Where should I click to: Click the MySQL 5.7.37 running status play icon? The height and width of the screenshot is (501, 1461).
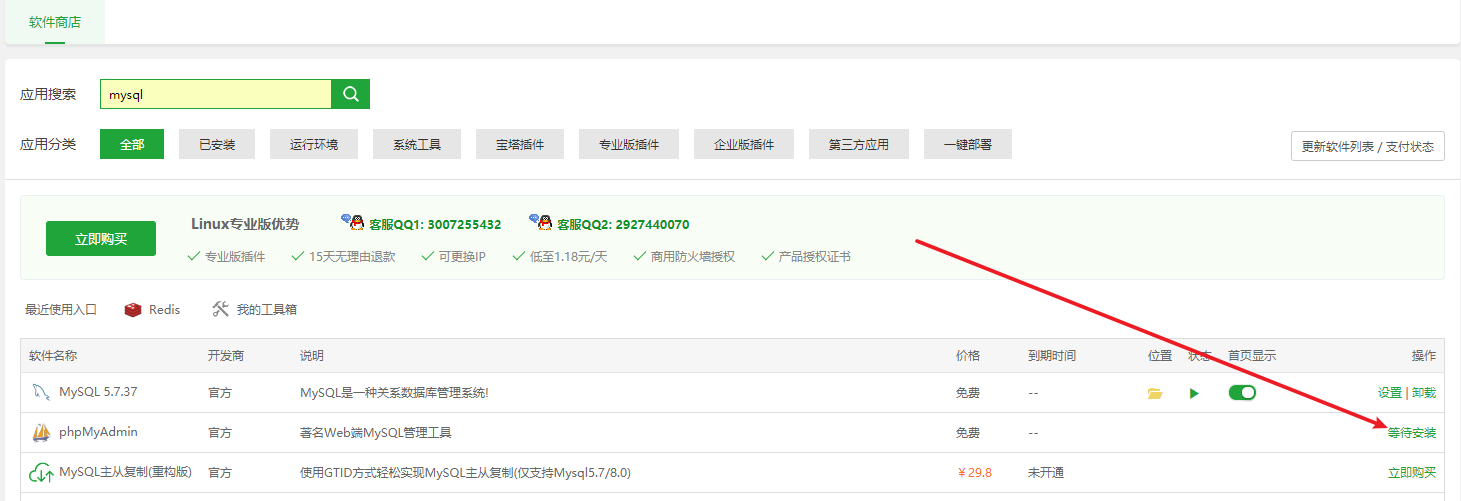(1193, 394)
